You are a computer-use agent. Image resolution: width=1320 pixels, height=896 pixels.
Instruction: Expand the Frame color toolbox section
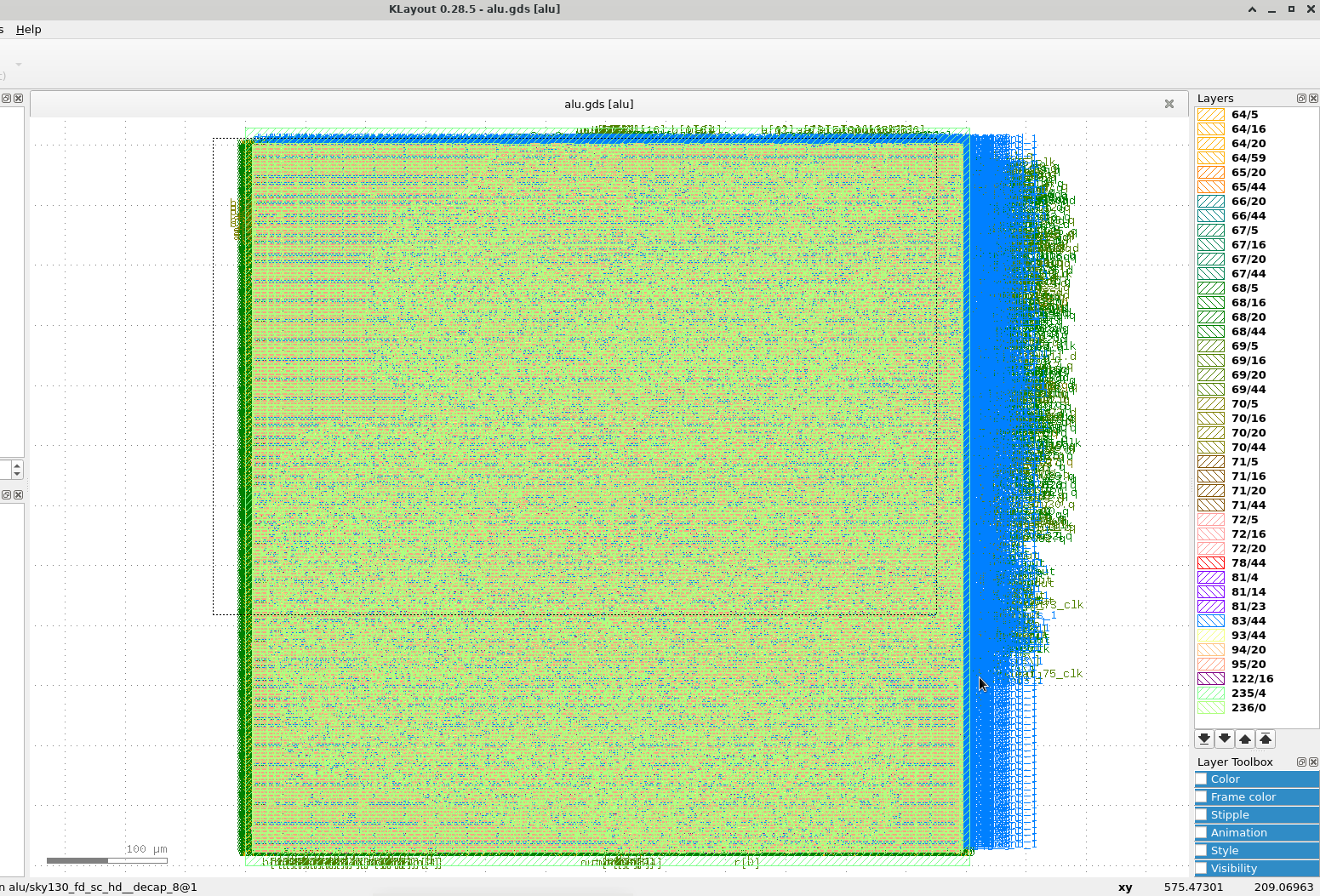point(1257,797)
